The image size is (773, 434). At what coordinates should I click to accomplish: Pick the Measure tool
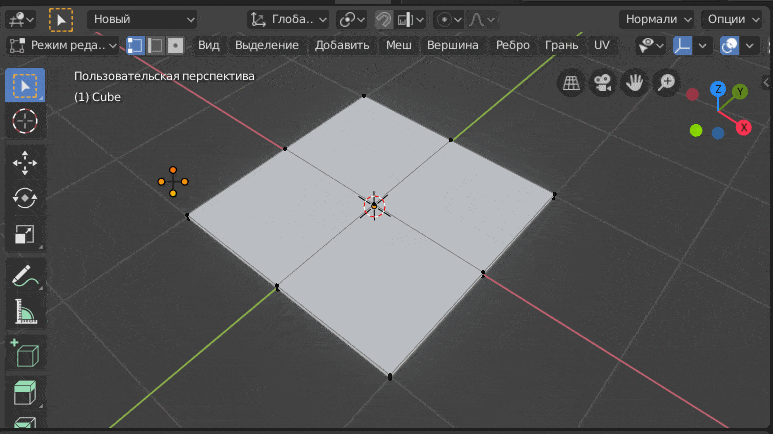[25, 312]
